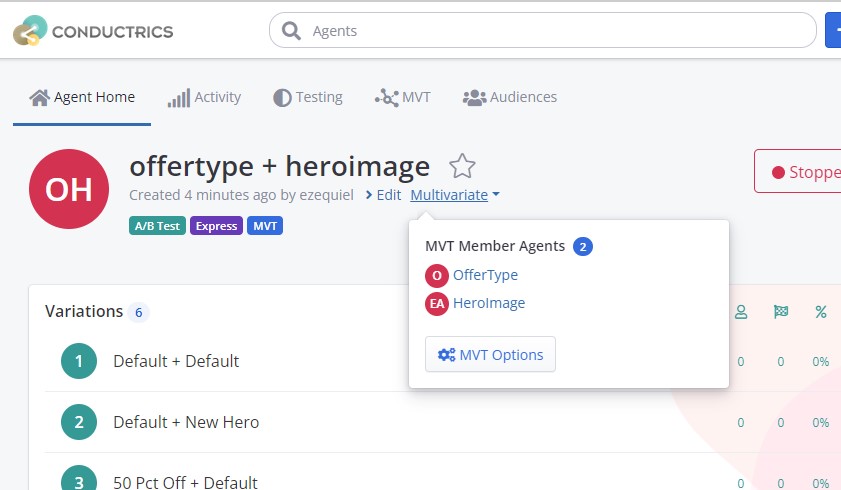Star the offertype + heroimage agent

tap(462, 166)
